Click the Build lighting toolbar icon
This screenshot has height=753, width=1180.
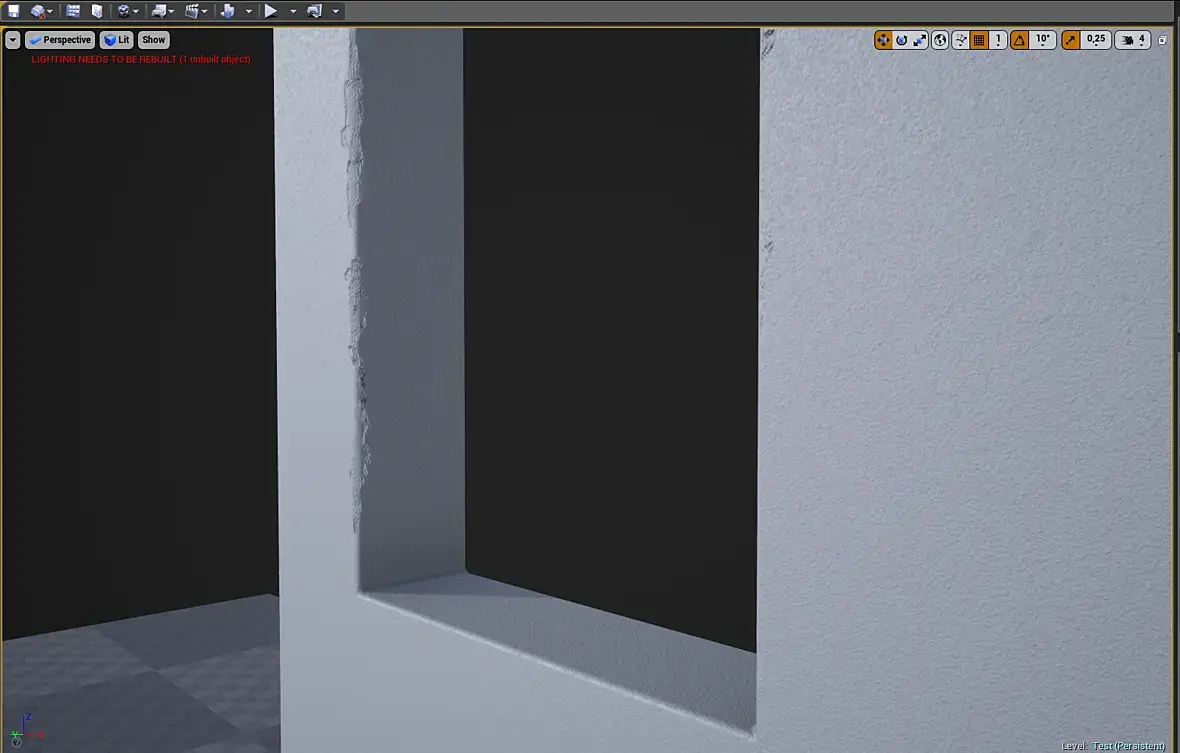(228, 11)
